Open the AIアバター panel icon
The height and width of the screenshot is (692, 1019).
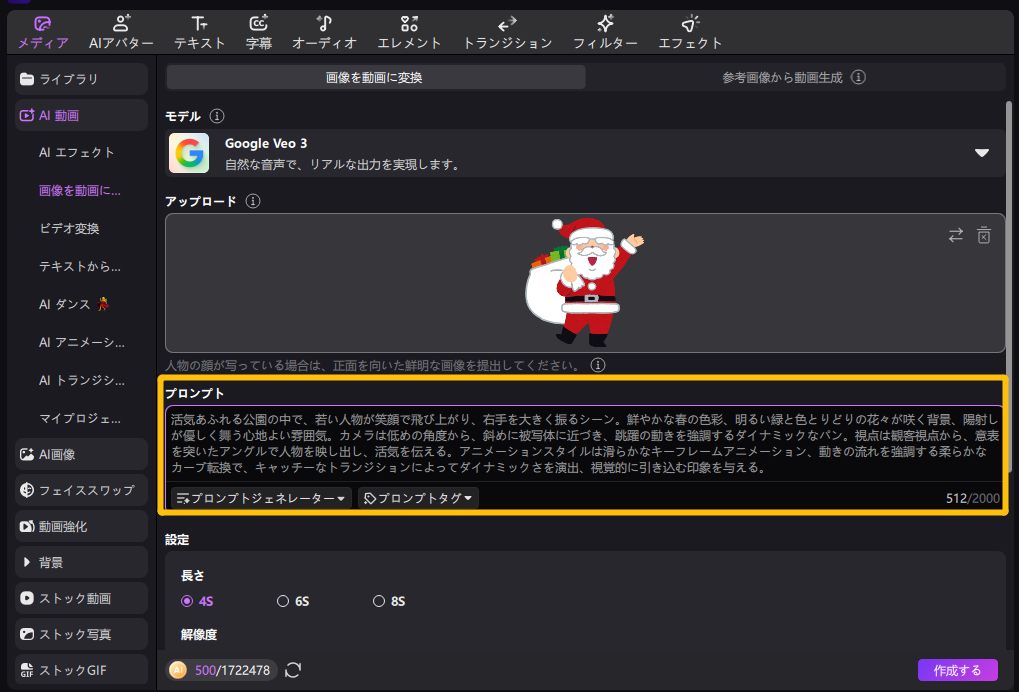(x=121, y=24)
